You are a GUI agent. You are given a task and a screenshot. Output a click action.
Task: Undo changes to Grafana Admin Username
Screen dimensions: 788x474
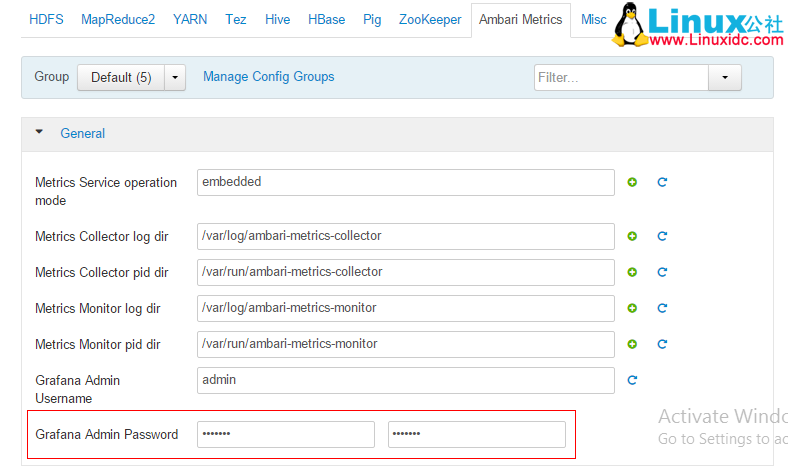[632, 380]
